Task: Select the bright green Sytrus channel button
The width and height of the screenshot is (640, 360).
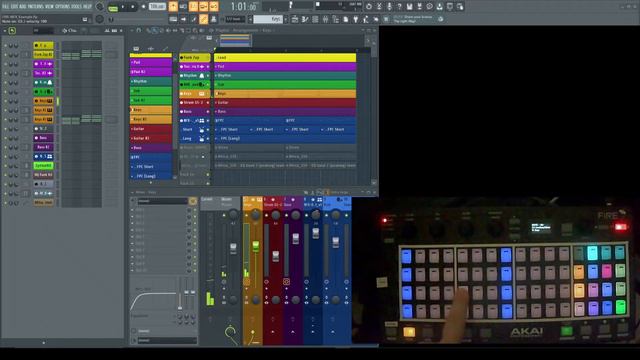Action: (43, 166)
